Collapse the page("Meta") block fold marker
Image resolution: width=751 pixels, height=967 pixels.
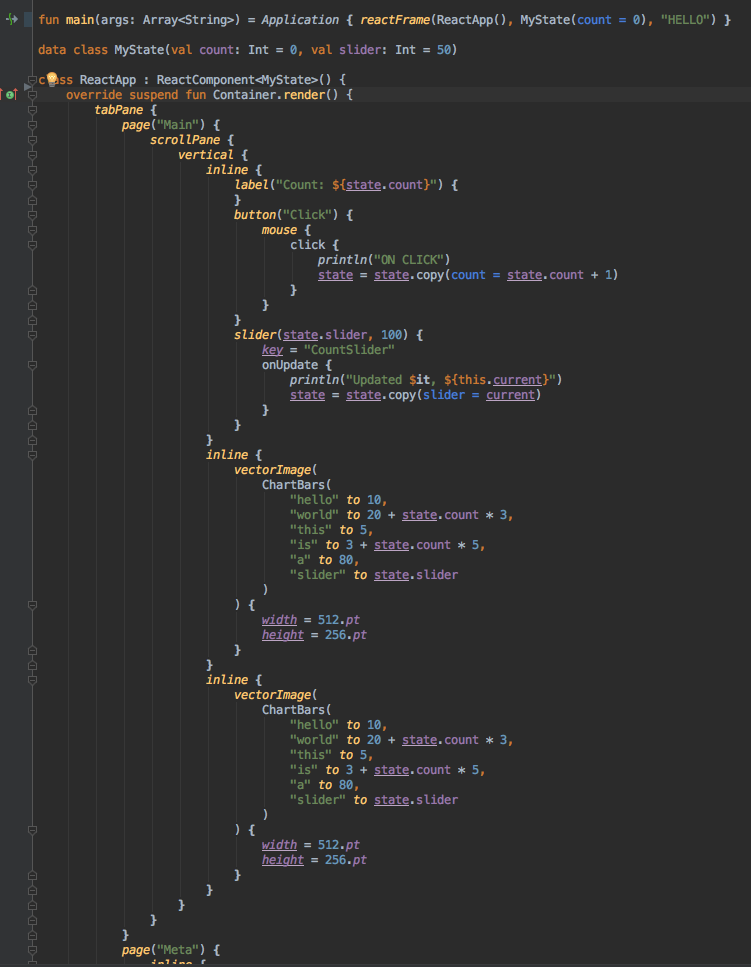(x=32, y=949)
